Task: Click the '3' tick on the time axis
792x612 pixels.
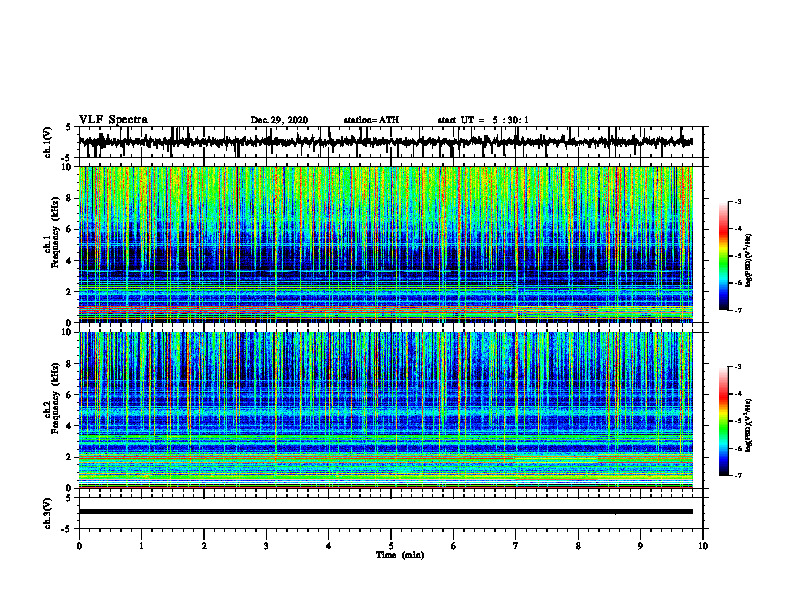Action: pos(266,546)
